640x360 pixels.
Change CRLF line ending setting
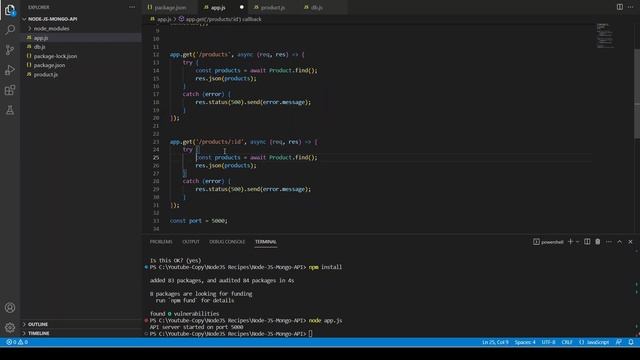point(567,342)
